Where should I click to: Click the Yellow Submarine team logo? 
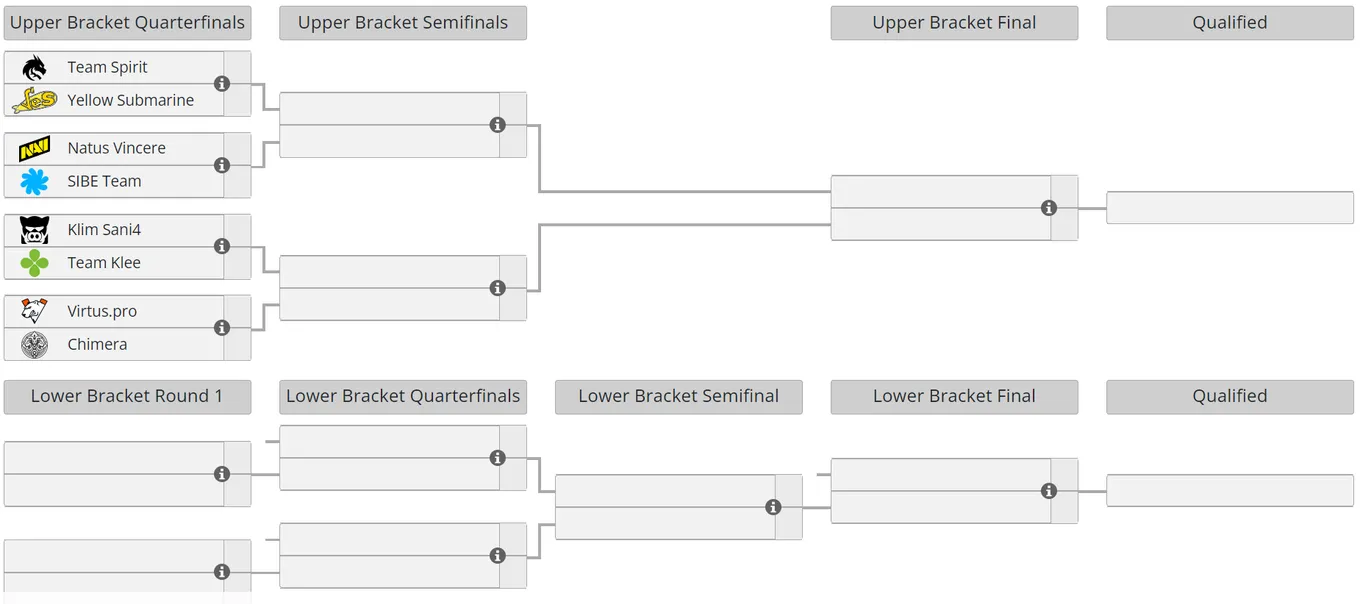pyautogui.click(x=34, y=100)
